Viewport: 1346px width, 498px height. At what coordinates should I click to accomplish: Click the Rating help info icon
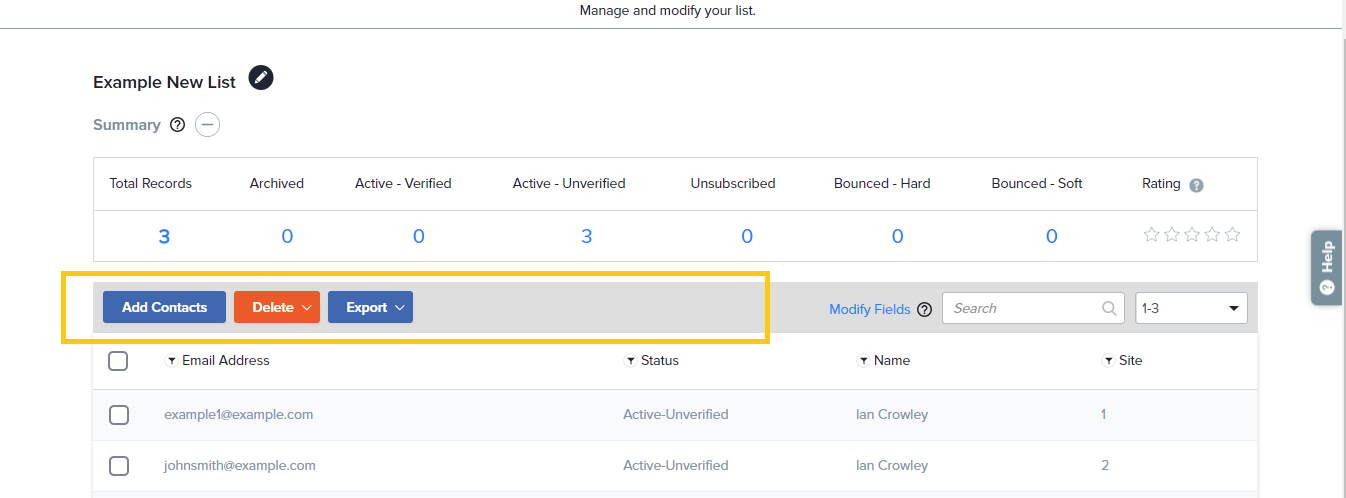pyautogui.click(x=1196, y=185)
